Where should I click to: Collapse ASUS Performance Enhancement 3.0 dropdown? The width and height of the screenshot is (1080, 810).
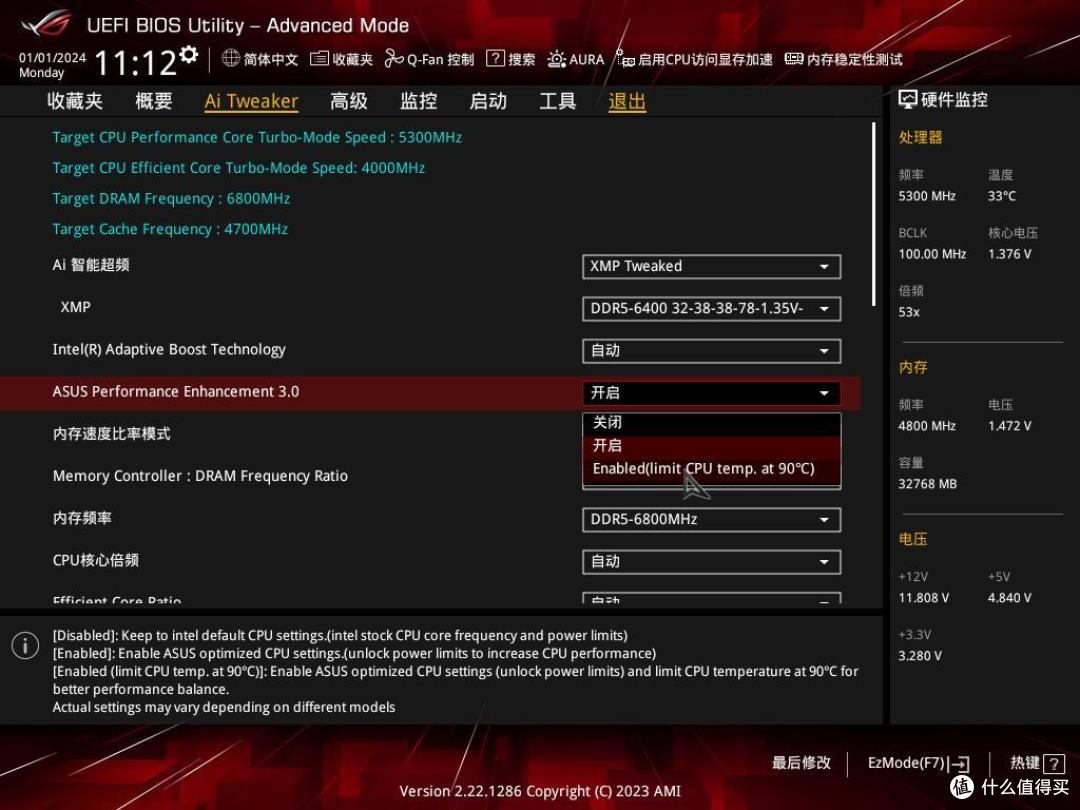(712, 393)
